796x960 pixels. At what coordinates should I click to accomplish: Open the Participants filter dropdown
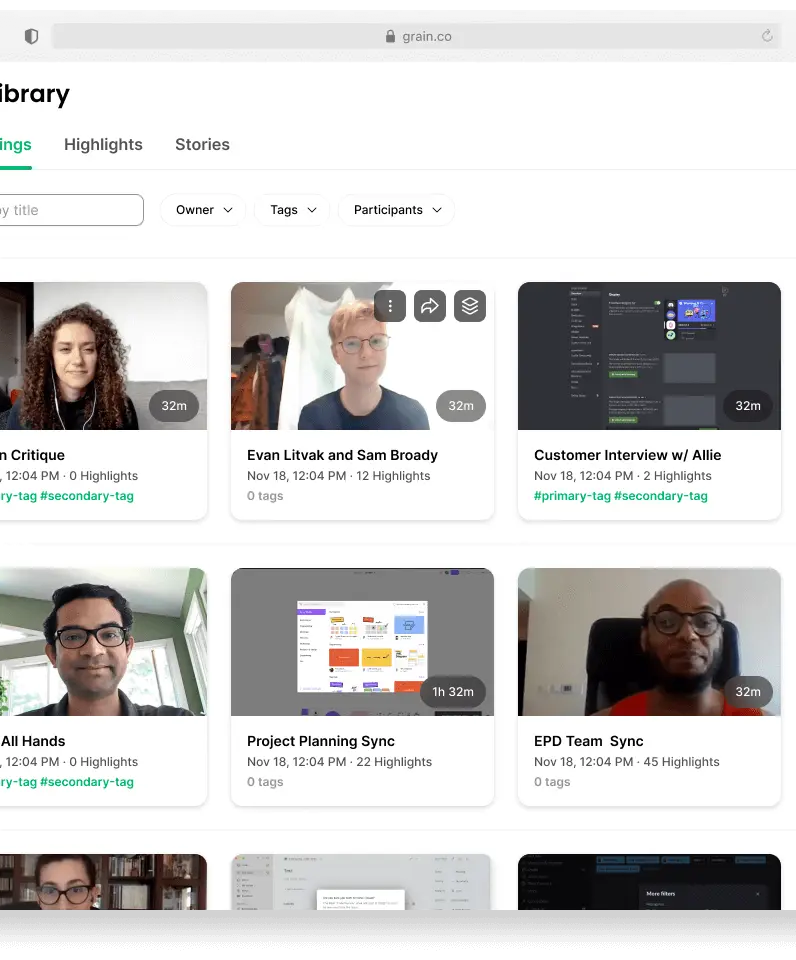click(397, 210)
